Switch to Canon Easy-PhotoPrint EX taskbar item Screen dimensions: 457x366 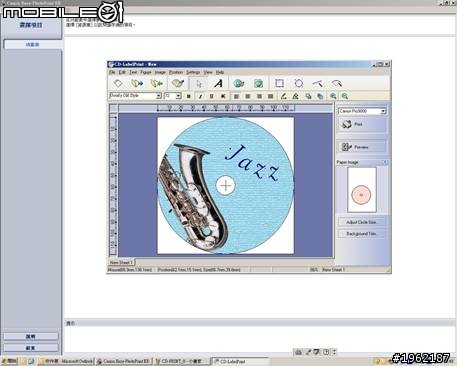(x=124, y=361)
